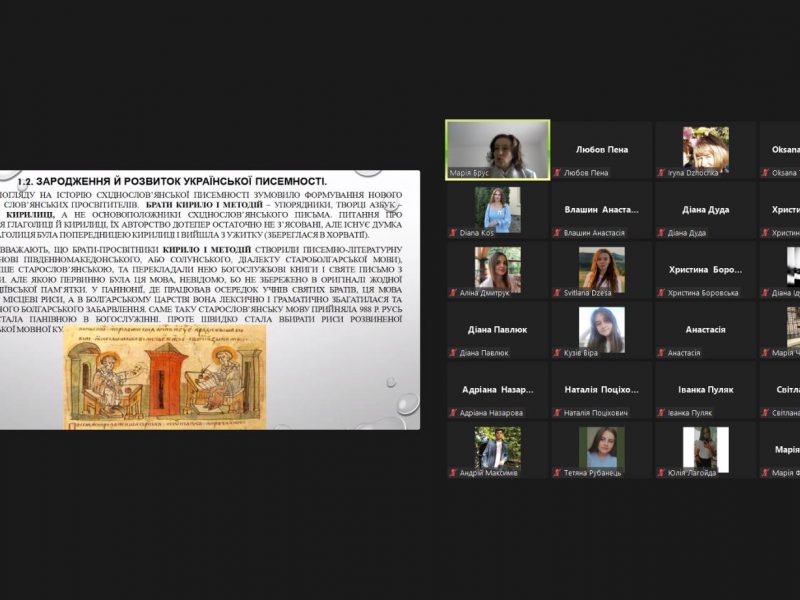
Task: Click the muted mic icon for Svitlana Dzesa
Action: 557,293
